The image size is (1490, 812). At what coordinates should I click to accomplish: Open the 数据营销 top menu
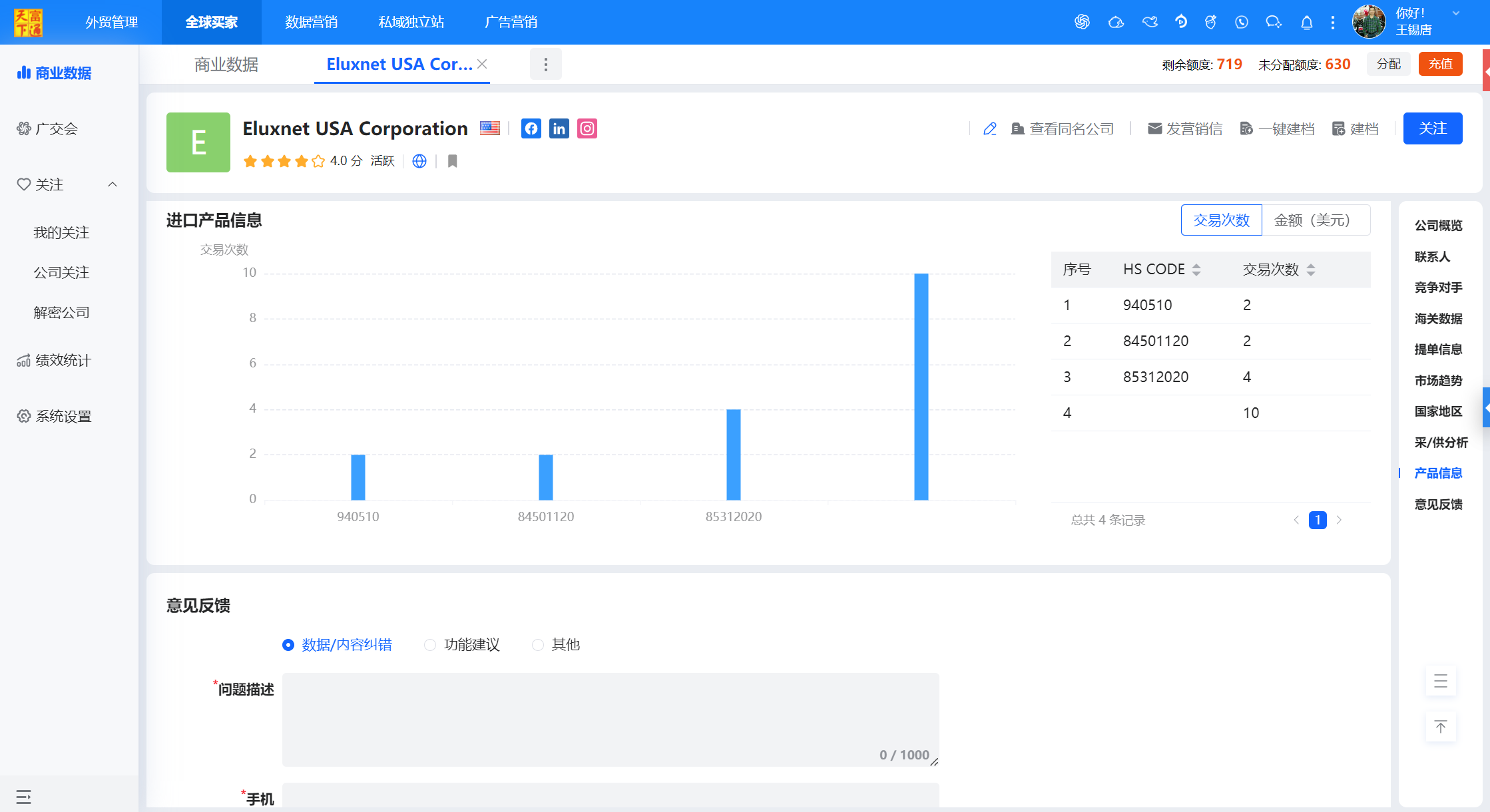coord(312,22)
